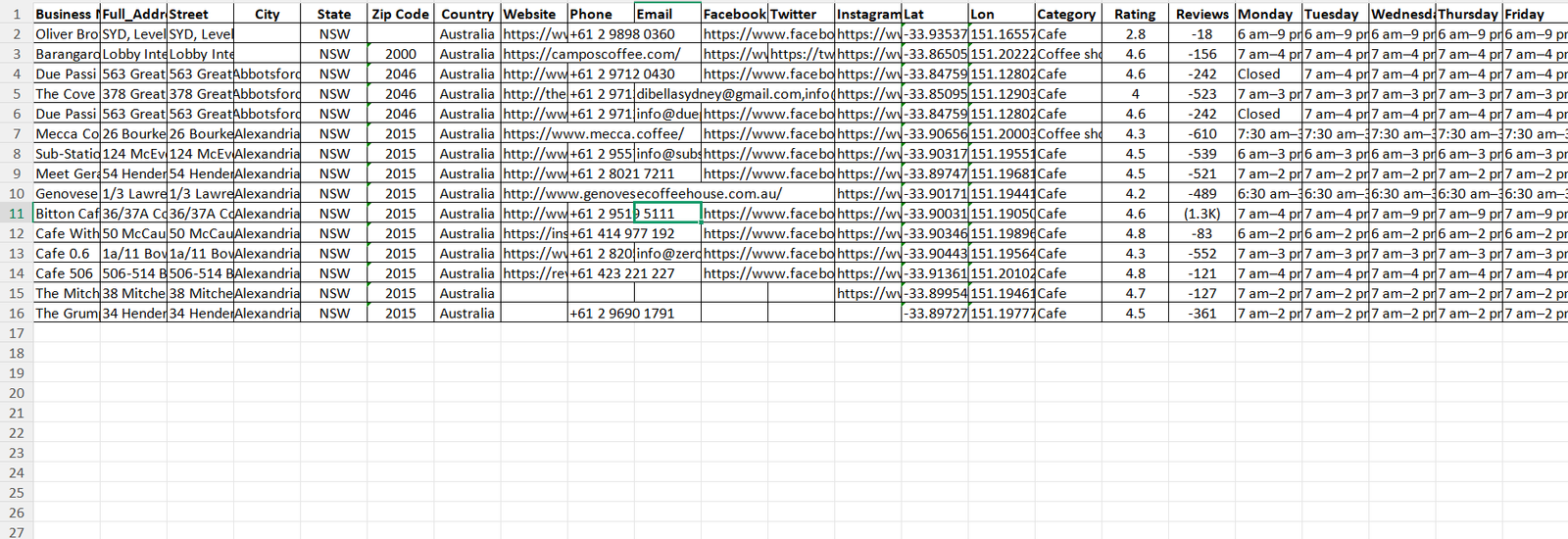Select the rating cell "4.2"
Image resolution: width=1568 pixels, height=539 pixels.
[1135, 193]
